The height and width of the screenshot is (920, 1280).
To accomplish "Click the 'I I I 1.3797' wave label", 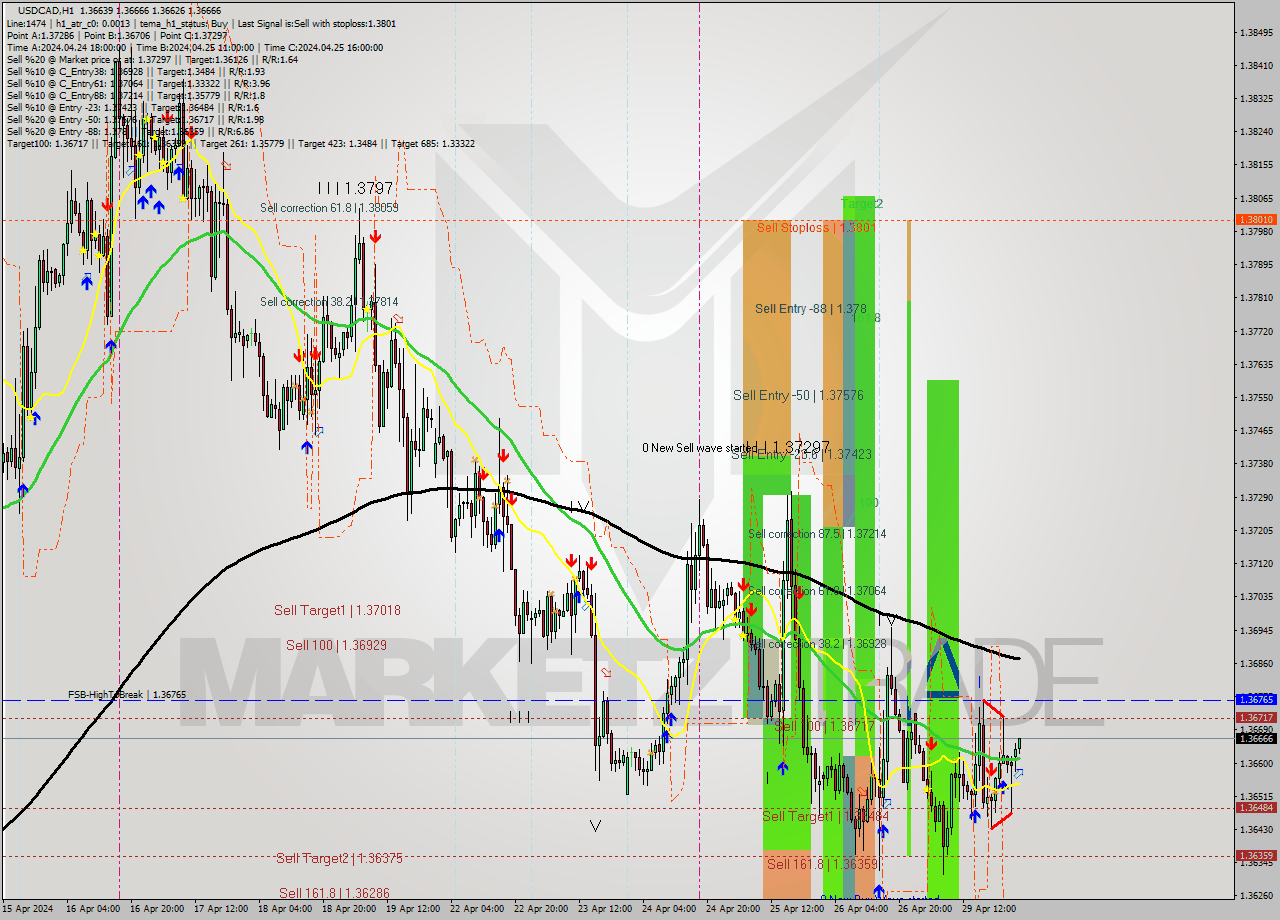I will pos(355,188).
